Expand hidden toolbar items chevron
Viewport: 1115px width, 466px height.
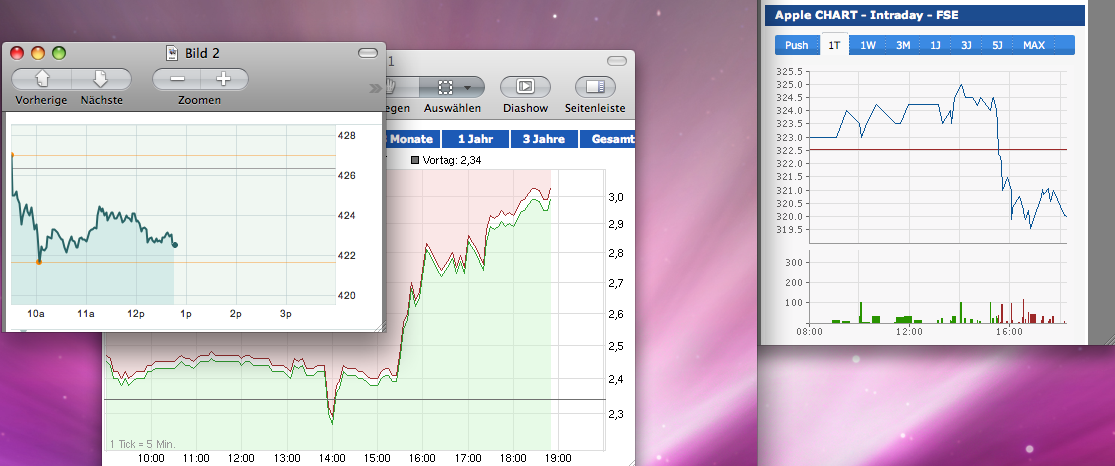(x=375, y=88)
